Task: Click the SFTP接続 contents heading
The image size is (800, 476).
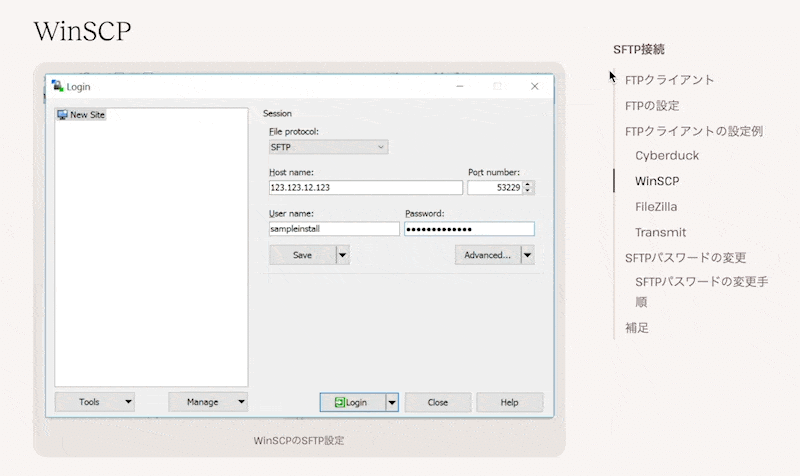Action: 639,49
